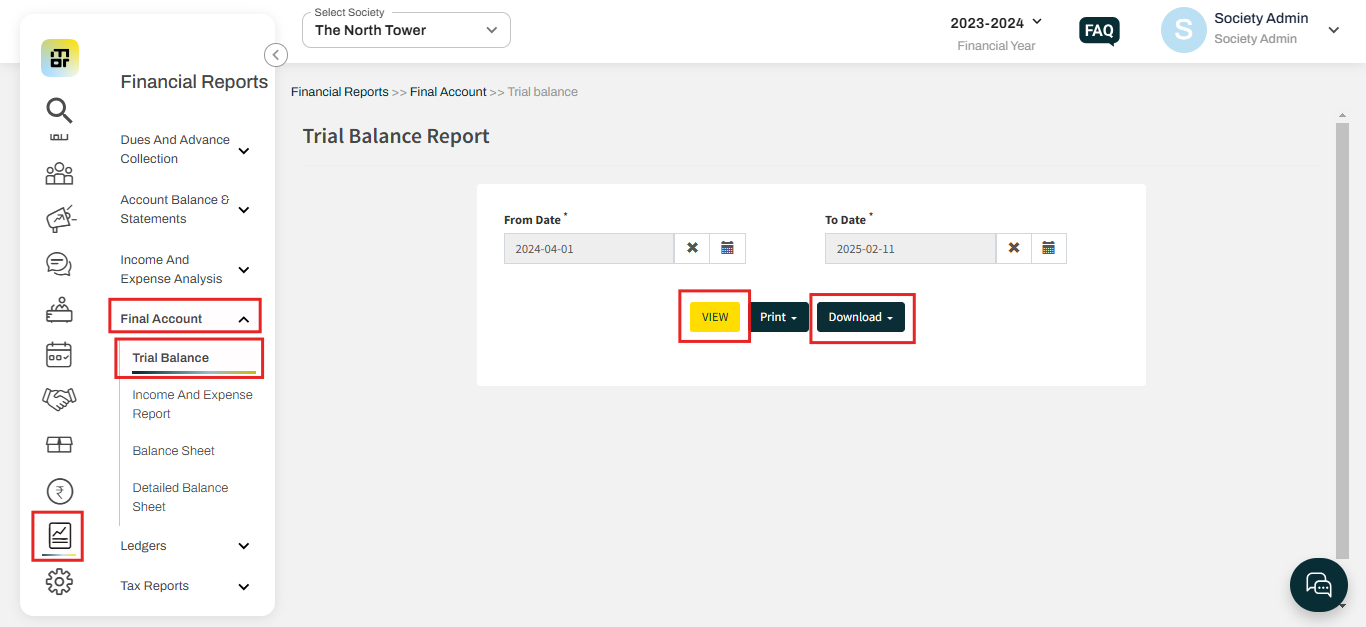Click Final Account breadcrumb link
Viewport: 1366px width, 627px height.
tap(448, 92)
